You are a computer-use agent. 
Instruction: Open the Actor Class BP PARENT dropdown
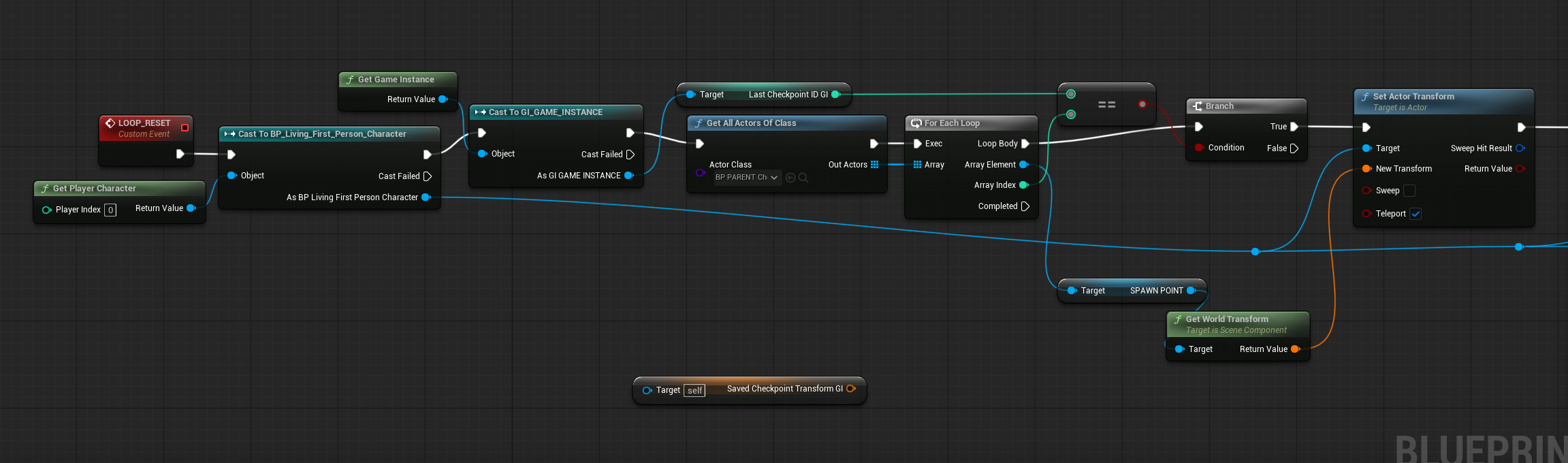[x=746, y=177]
